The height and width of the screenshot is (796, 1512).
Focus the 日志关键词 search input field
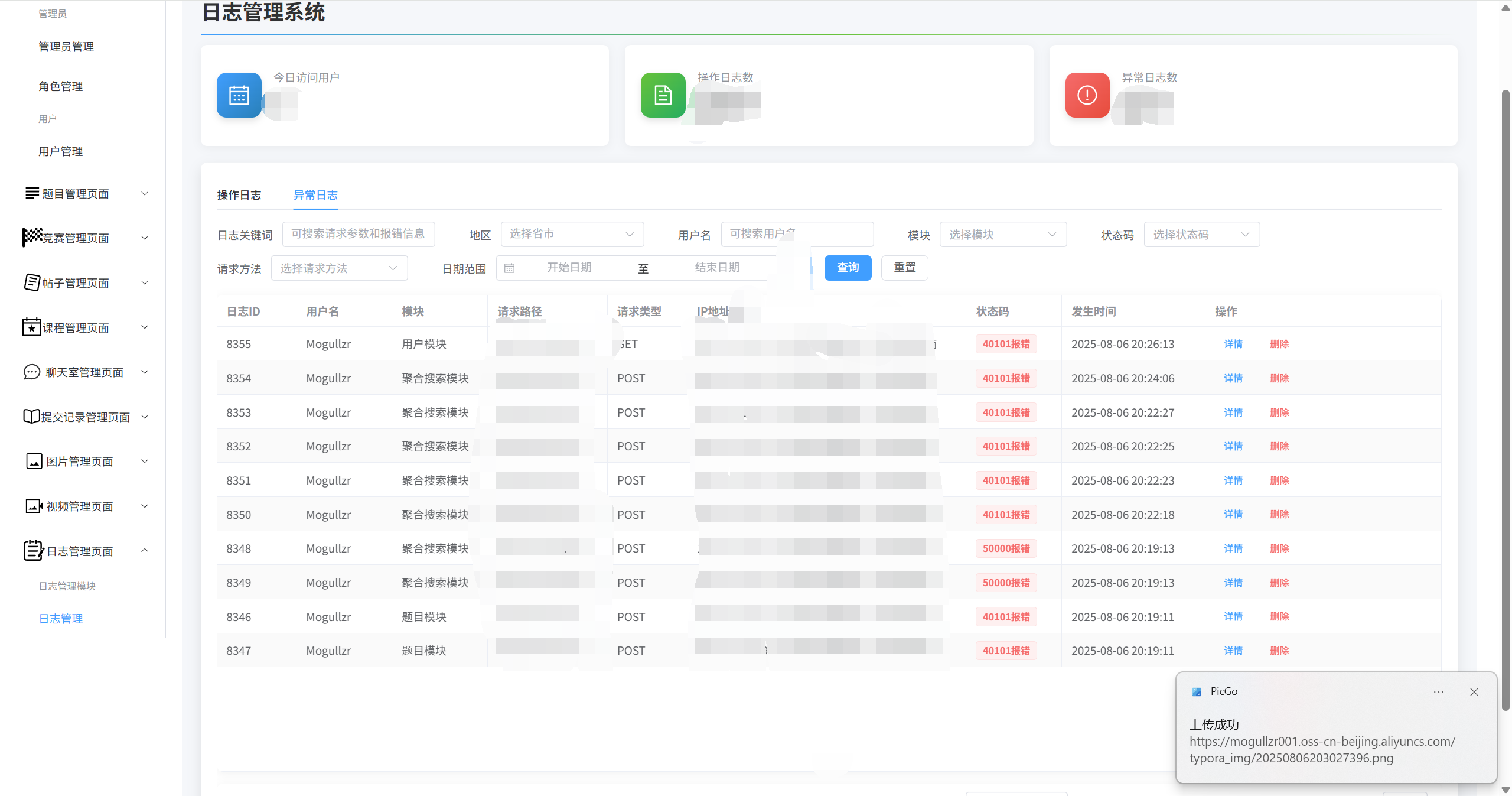tap(358, 234)
